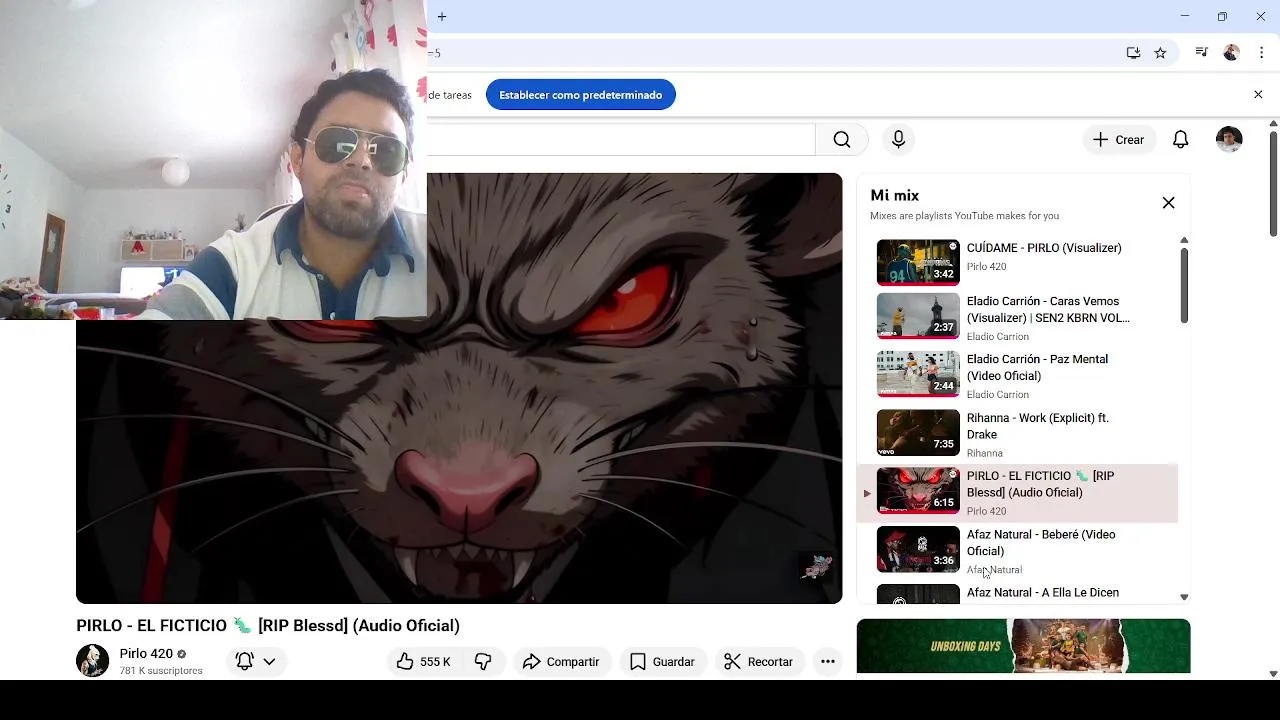Click Establecer como predeterminado button
Image resolution: width=1280 pixels, height=720 pixels.
pos(581,95)
